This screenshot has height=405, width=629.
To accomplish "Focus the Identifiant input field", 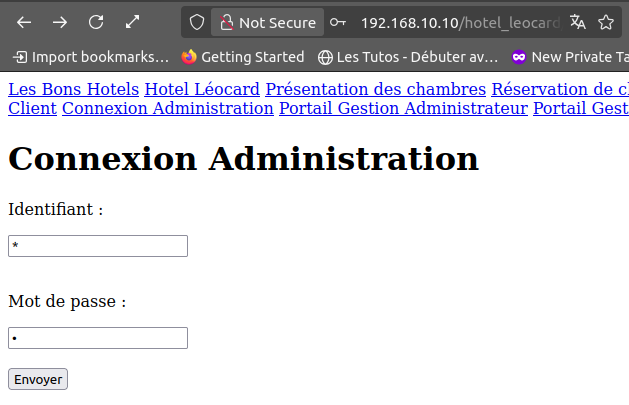I will point(98,246).
